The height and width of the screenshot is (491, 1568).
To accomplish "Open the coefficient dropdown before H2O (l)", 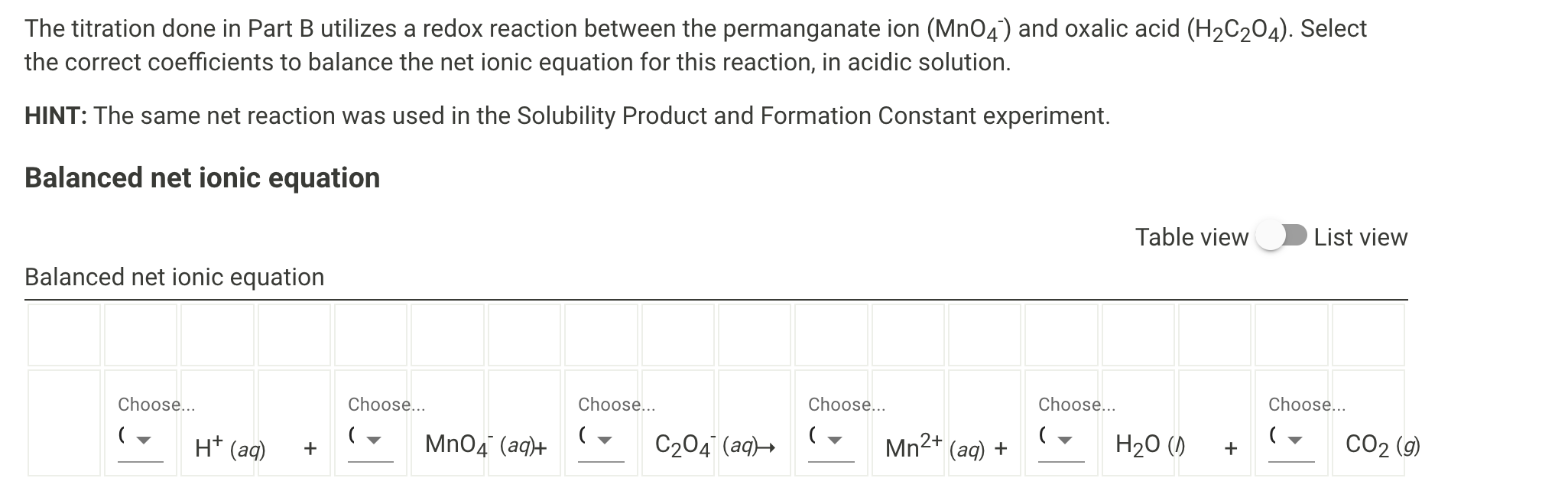I will tap(1064, 442).
